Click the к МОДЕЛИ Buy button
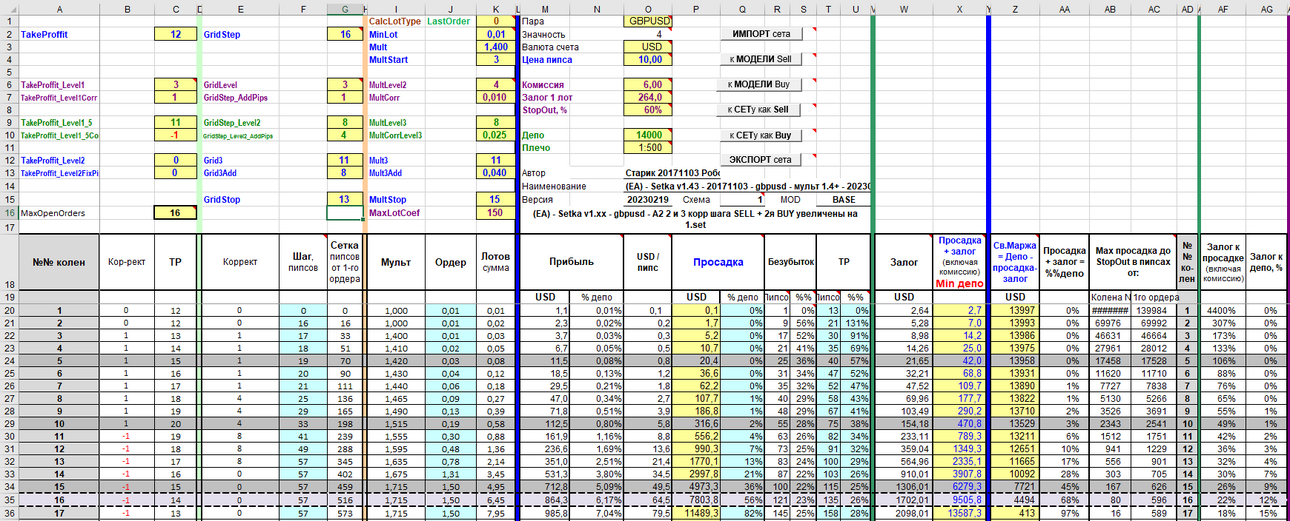Screen dimensions: 1290x521 (x=761, y=84)
